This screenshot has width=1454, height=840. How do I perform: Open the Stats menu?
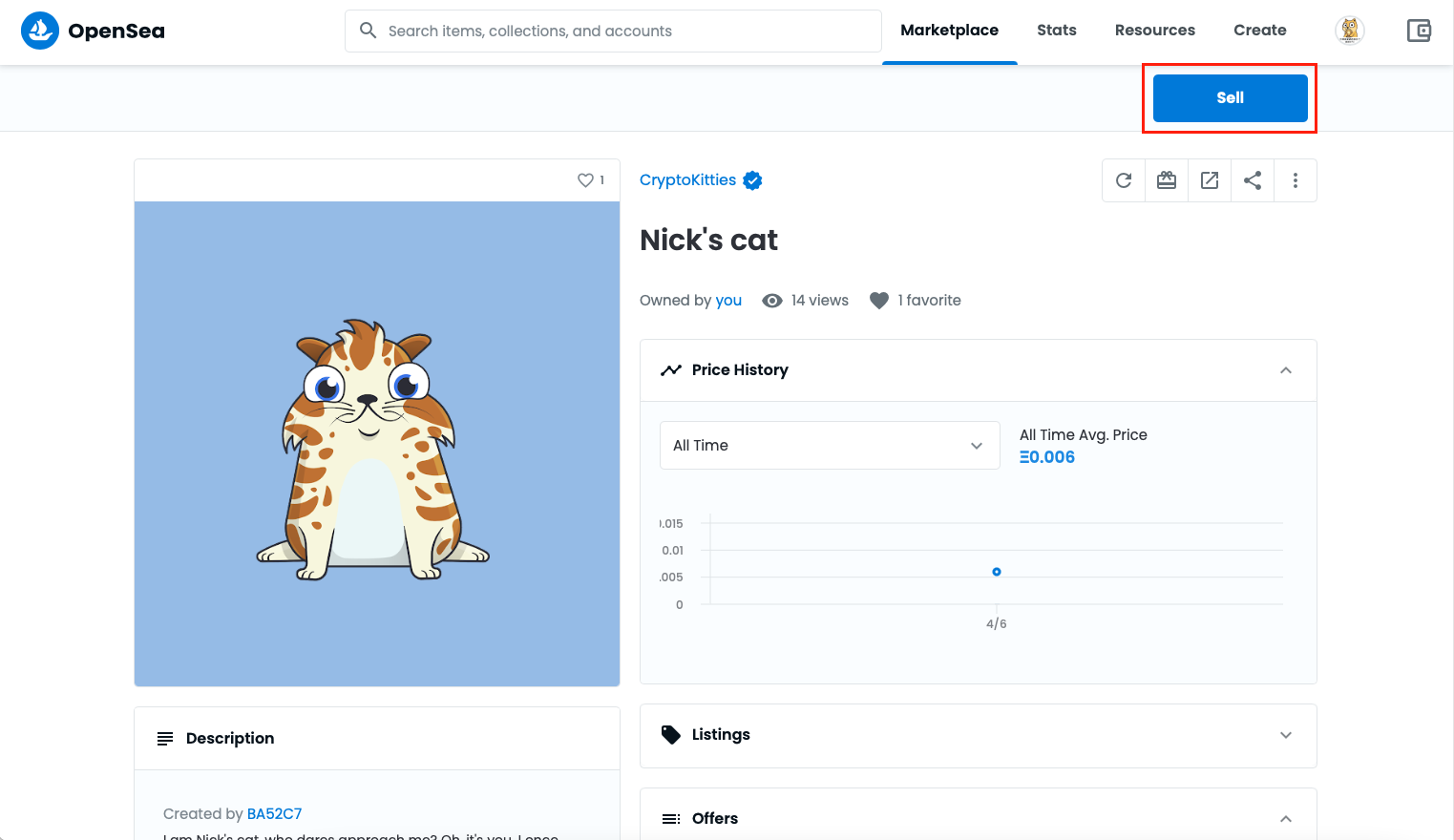point(1057,31)
